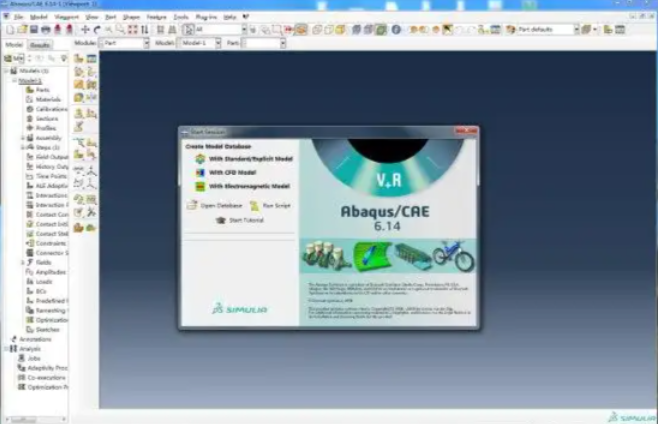Collapse the Analysis tree node
Image resolution: width=658 pixels, height=424 pixels.
[x=6, y=348]
